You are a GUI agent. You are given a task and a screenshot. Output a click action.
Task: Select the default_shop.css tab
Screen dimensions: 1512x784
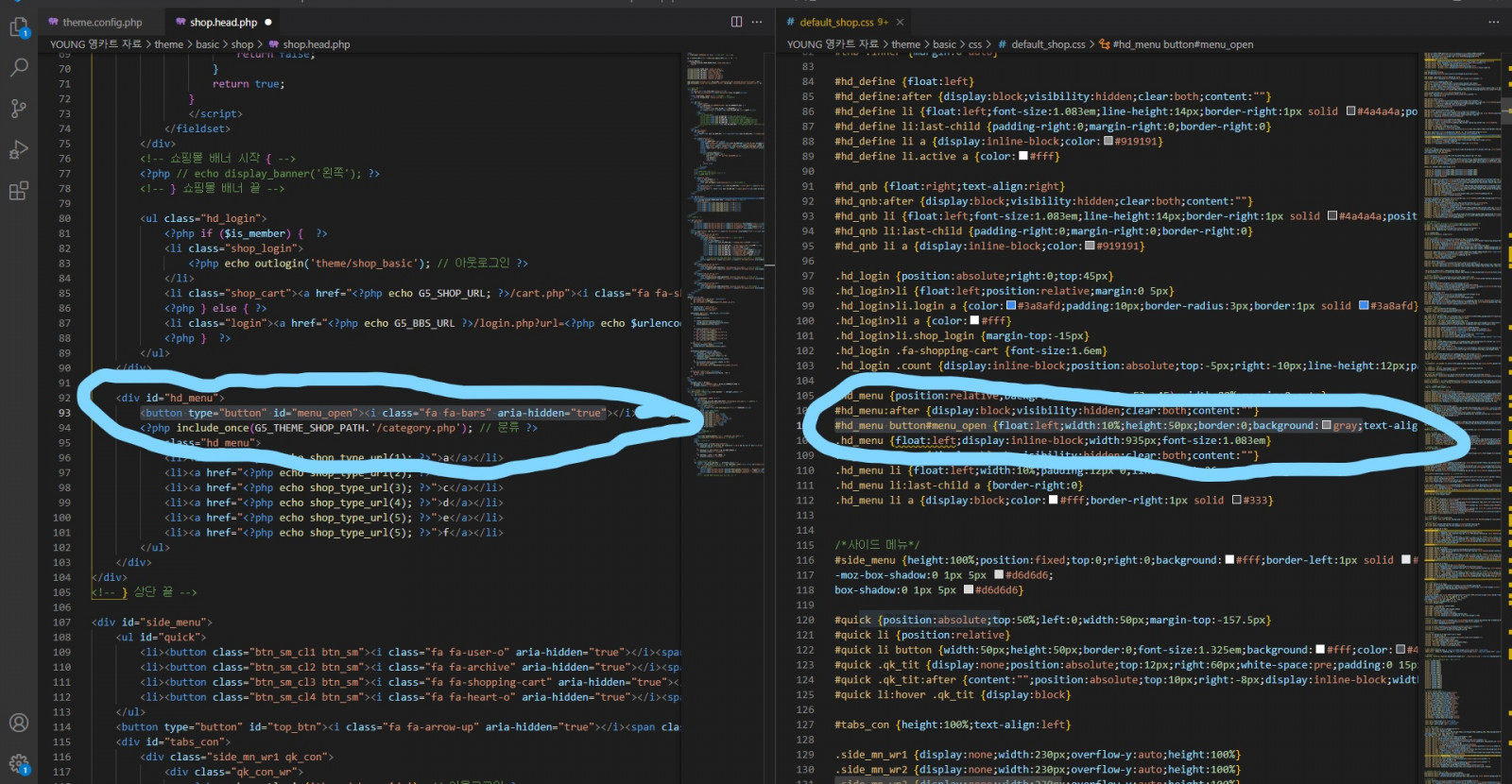point(844,22)
